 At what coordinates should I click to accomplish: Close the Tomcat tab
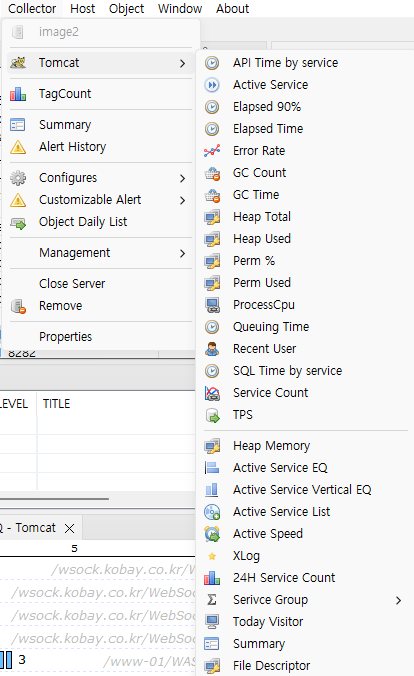69,528
